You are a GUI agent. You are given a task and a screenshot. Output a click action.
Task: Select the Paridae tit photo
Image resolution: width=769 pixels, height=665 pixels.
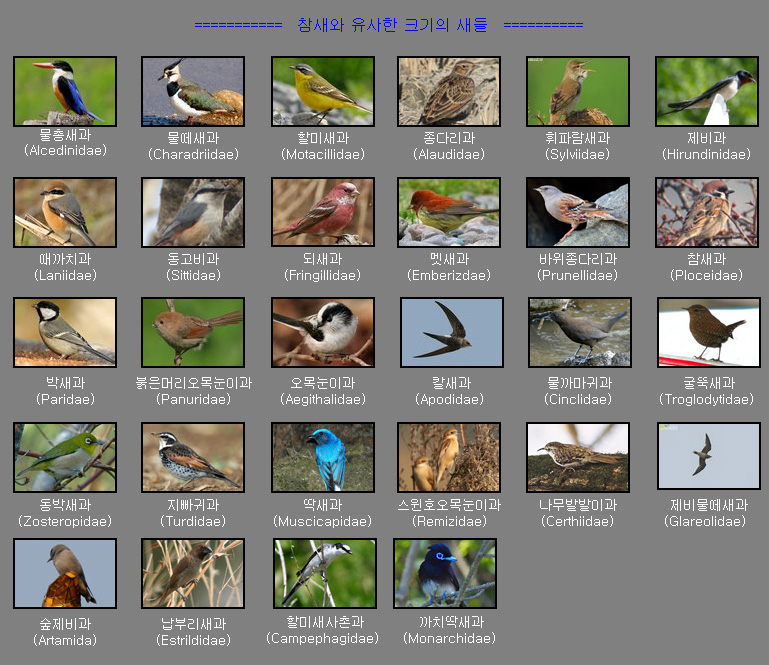(x=65, y=332)
